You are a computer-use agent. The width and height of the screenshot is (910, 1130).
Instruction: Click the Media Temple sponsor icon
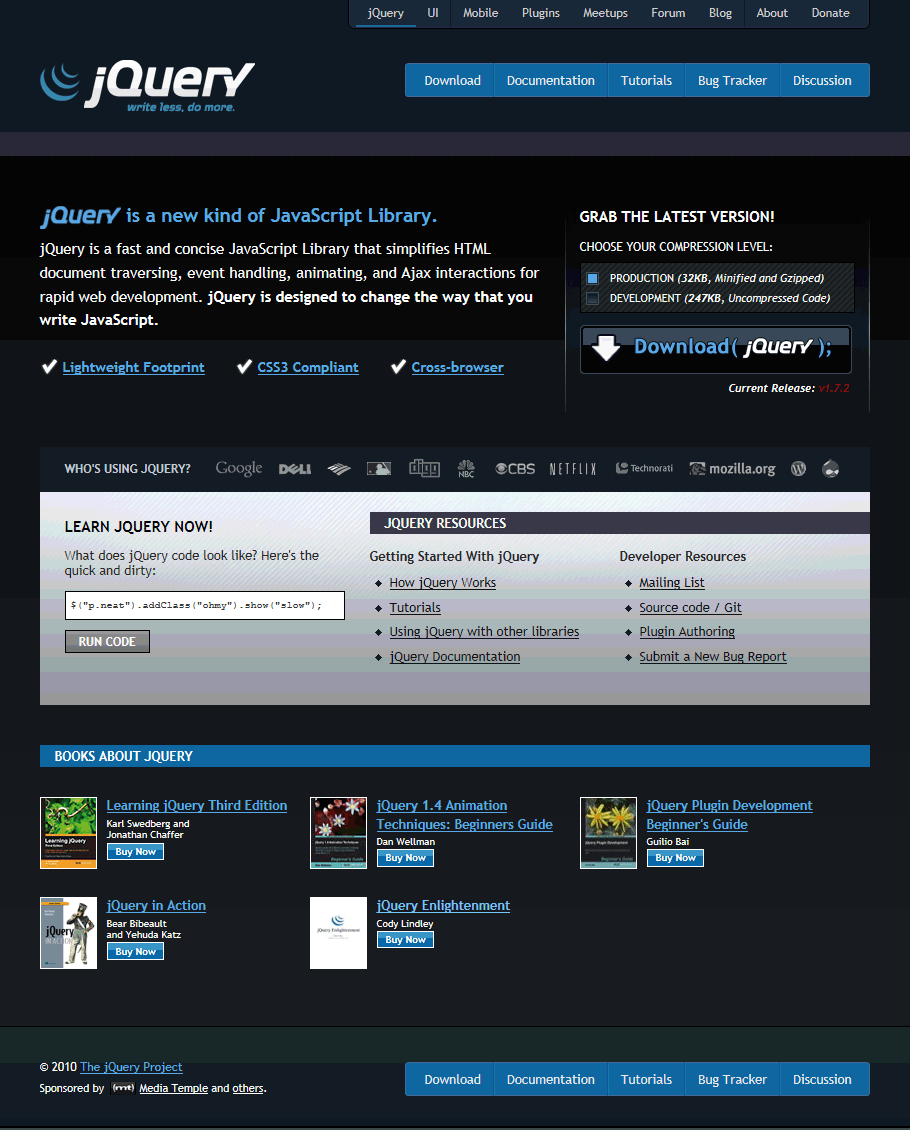123,1088
